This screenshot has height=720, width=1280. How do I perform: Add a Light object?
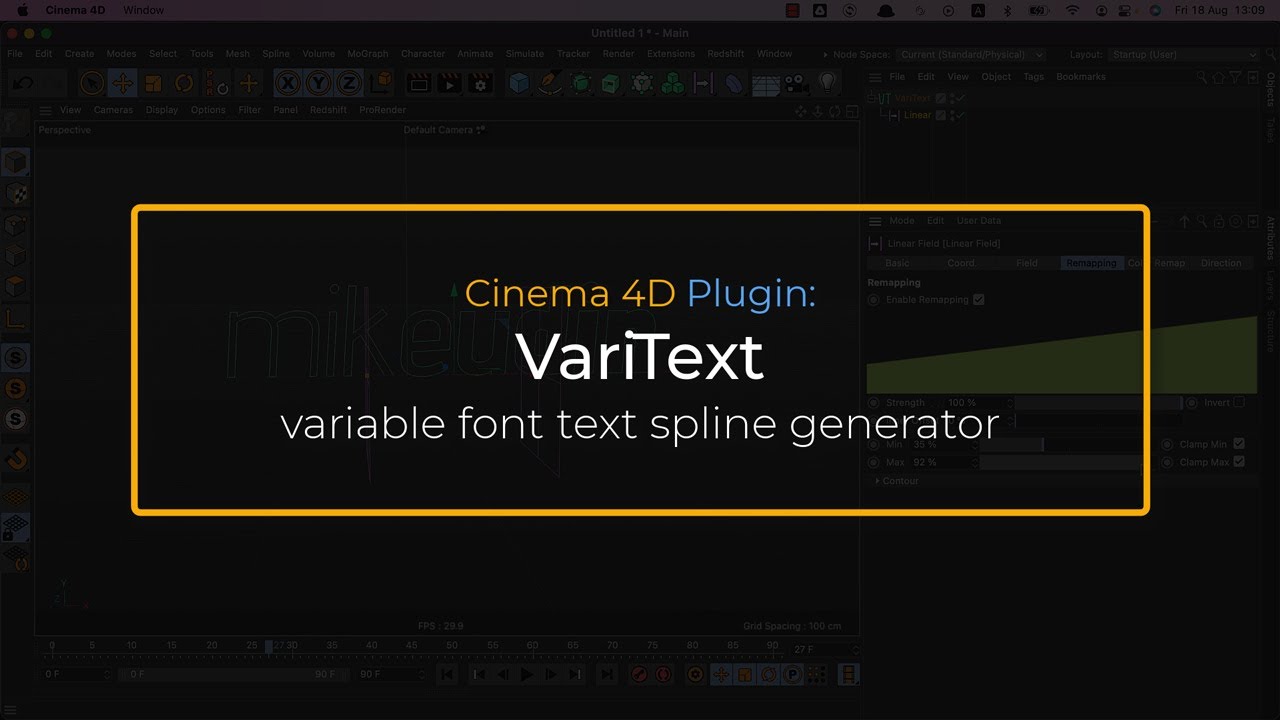[827, 84]
